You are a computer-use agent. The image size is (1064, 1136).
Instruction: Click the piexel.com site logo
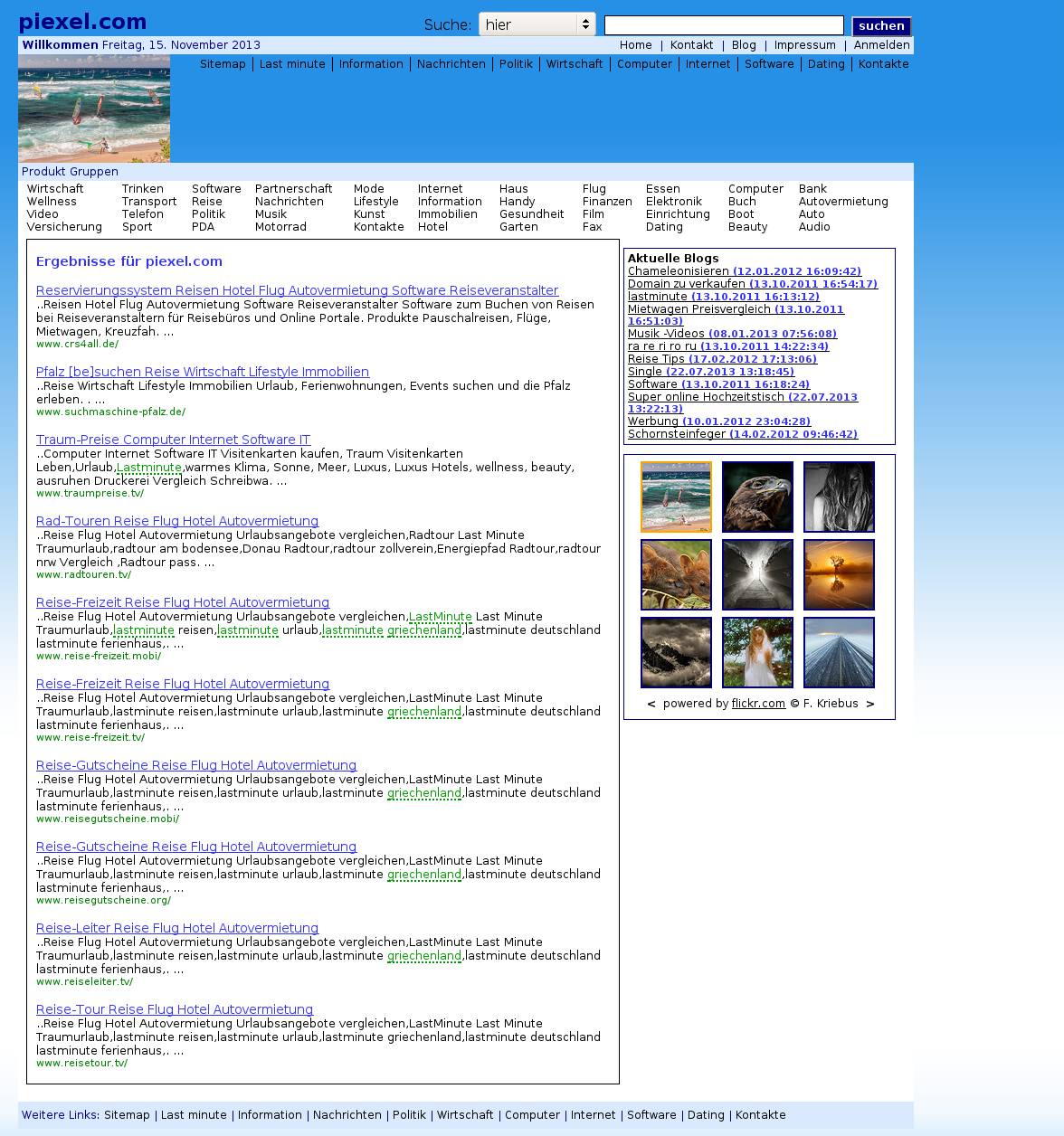tap(82, 22)
